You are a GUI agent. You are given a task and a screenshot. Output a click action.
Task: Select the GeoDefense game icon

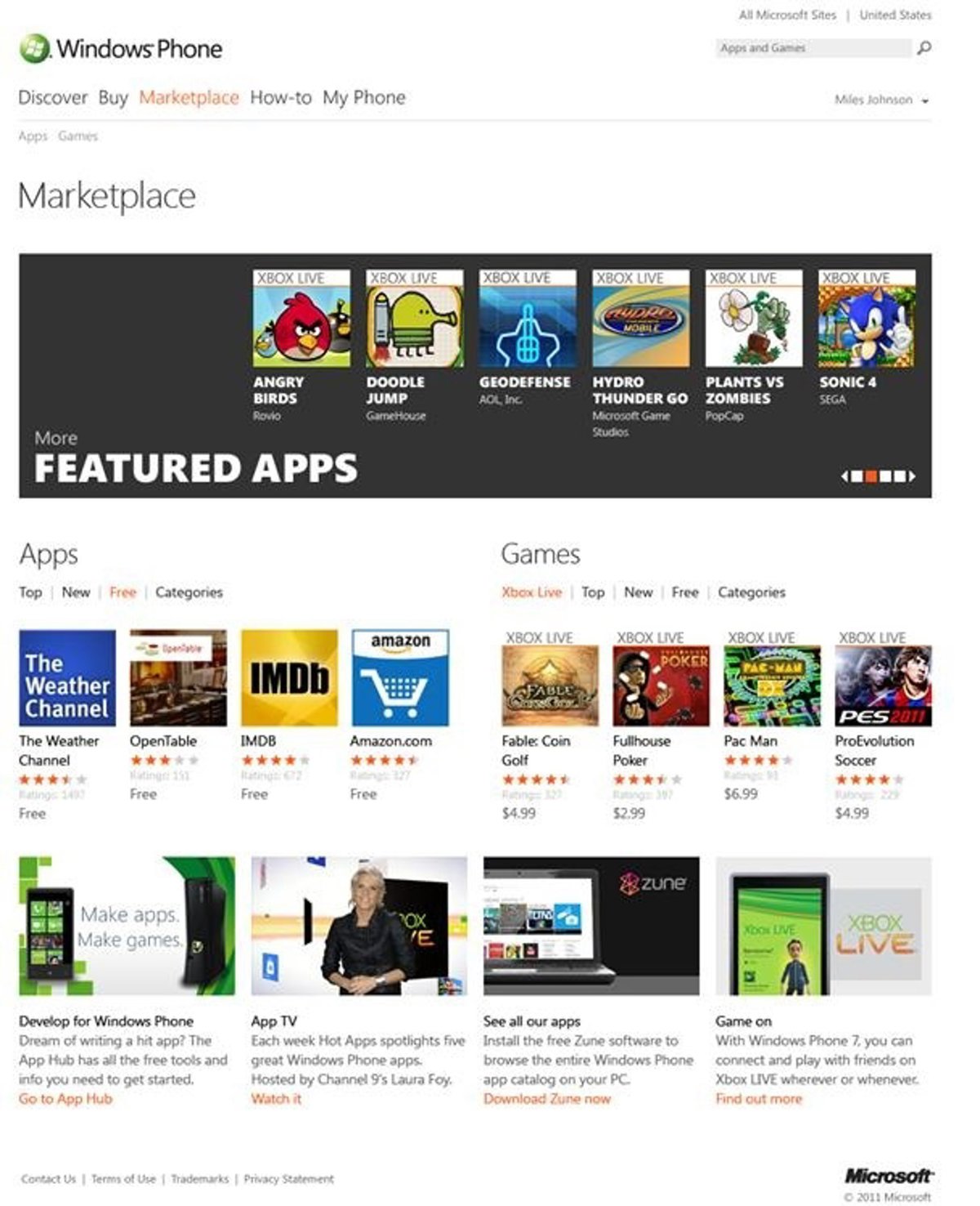[528, 319]
